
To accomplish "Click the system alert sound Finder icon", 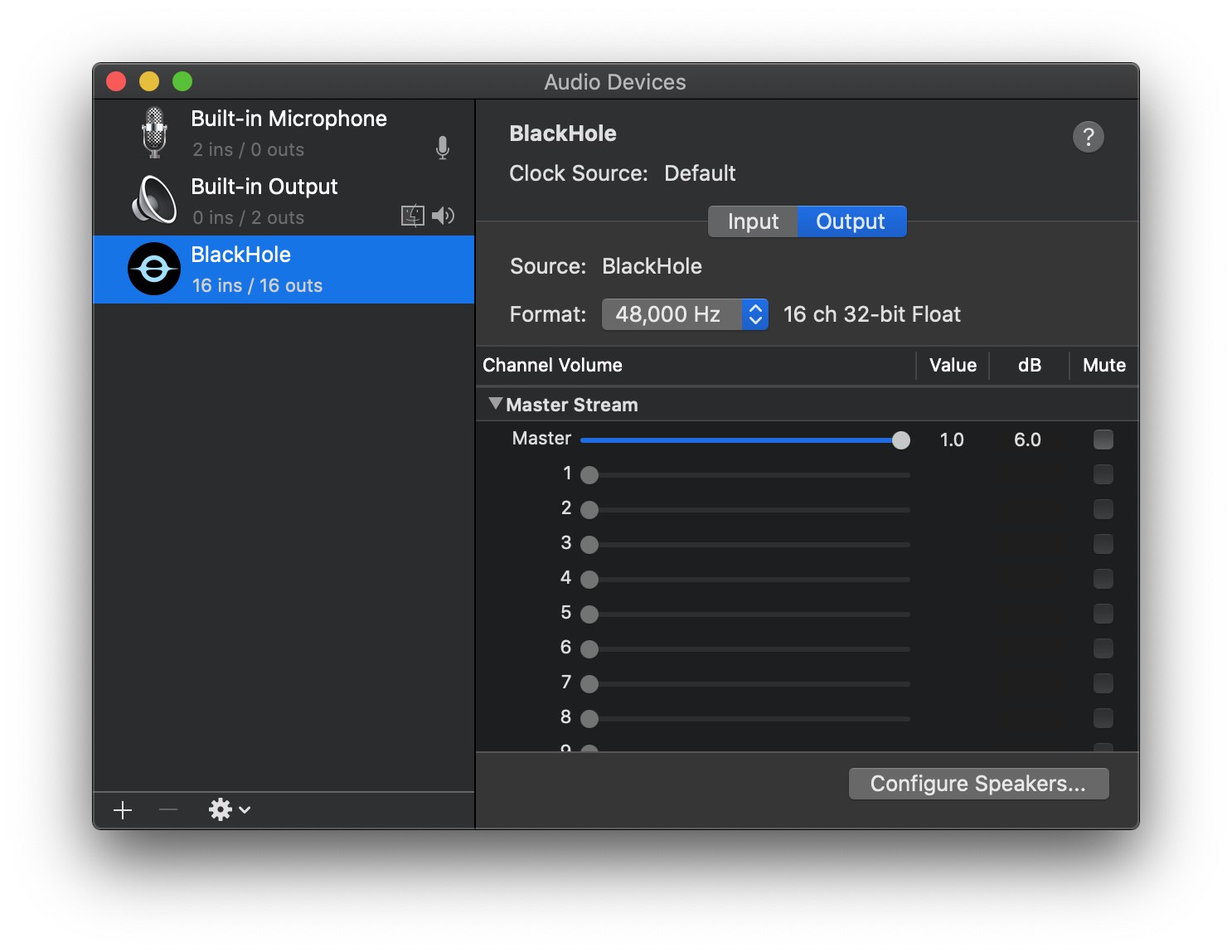I will pyautogui.click(x=413, y=216).
